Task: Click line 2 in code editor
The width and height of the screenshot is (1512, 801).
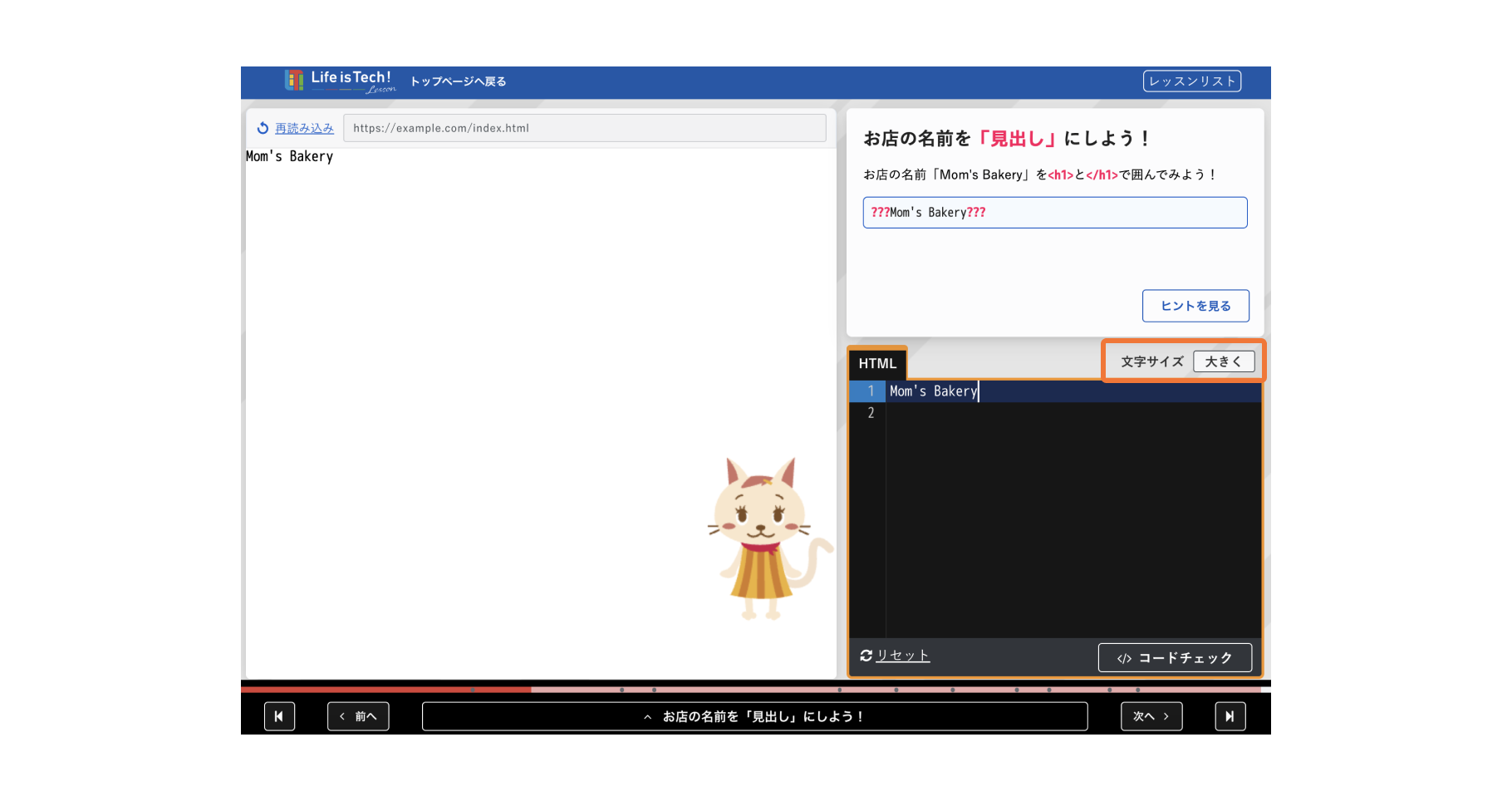Action: 1072,413
